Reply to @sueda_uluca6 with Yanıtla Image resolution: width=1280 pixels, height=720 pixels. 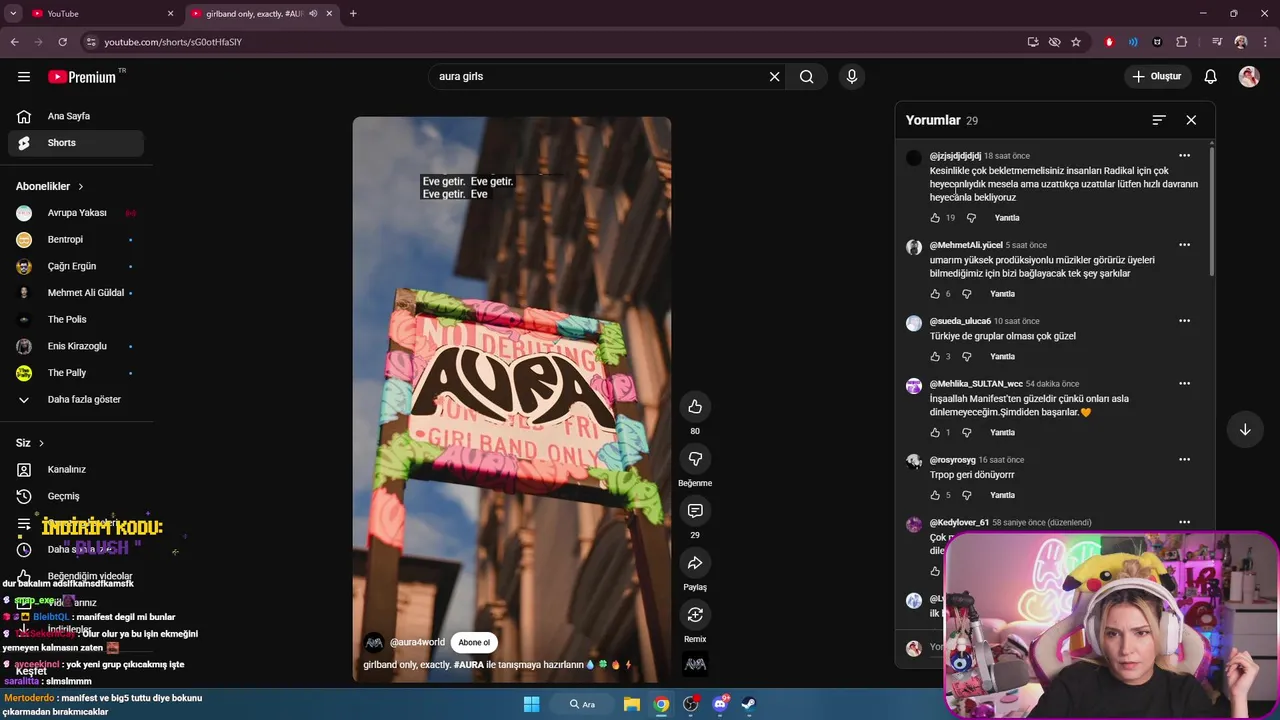1002,357
